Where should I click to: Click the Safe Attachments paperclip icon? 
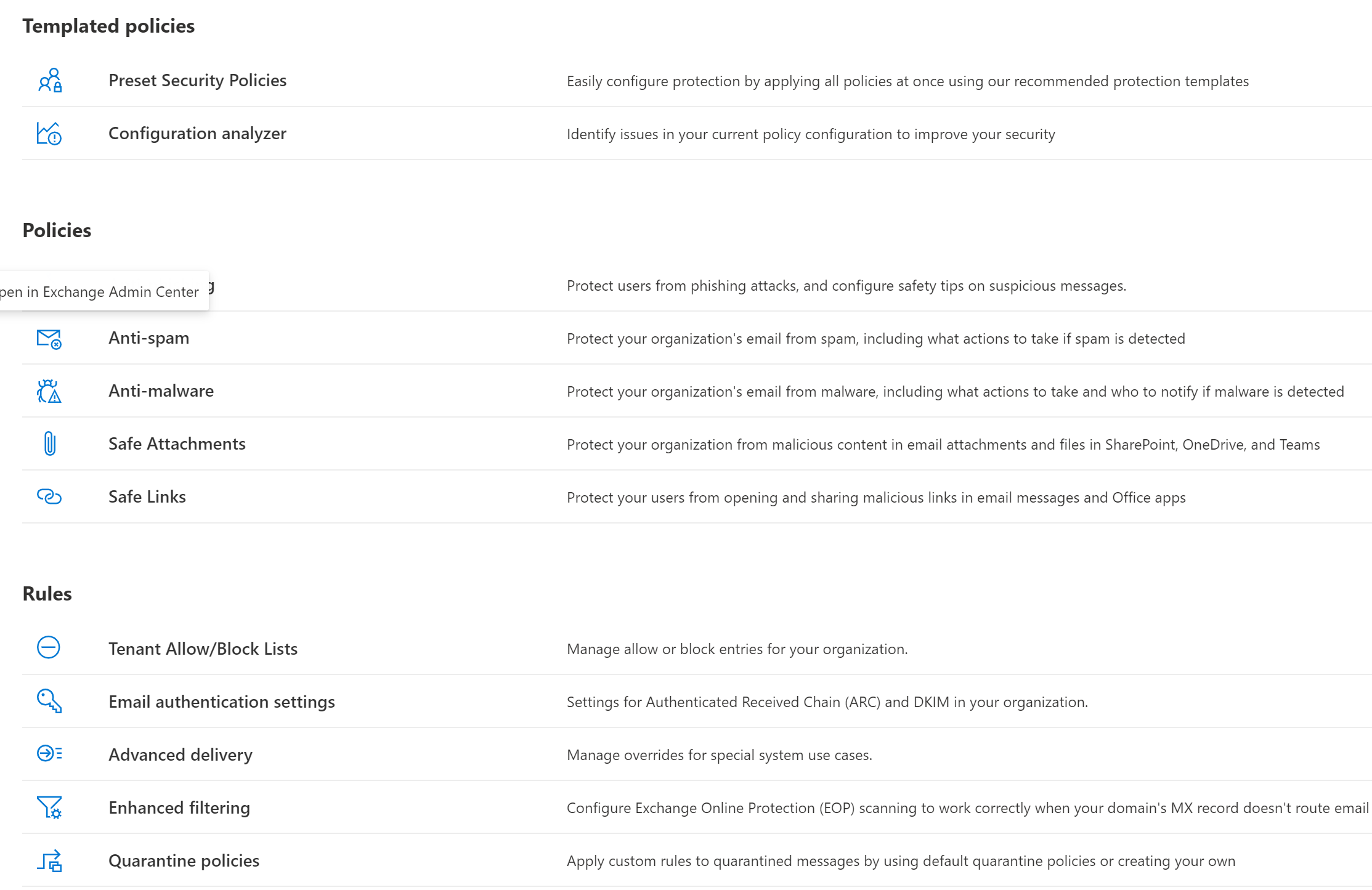50,444
